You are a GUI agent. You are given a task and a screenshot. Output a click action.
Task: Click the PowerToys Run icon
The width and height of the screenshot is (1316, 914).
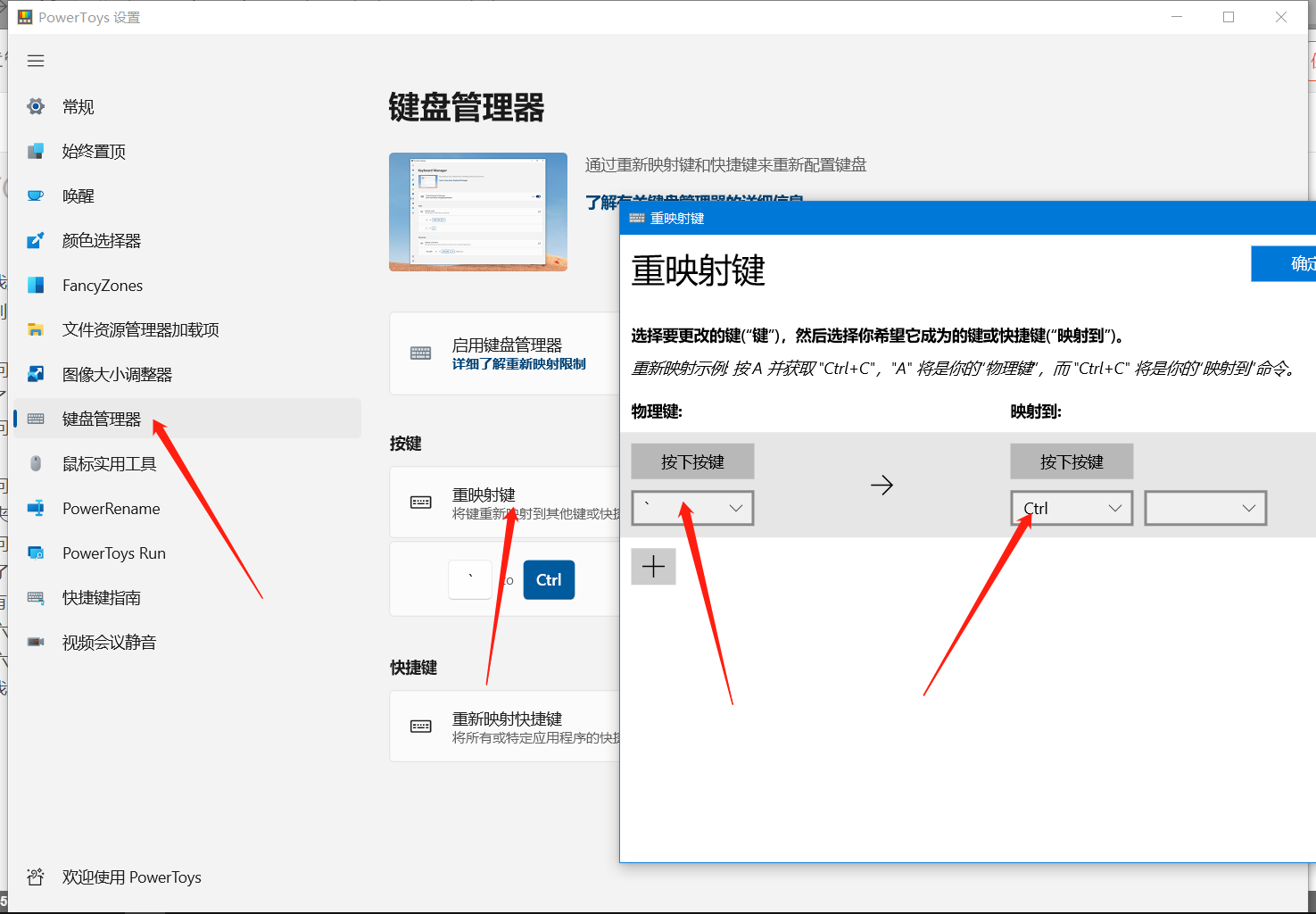pyautogui.click(x=36, y=553)
